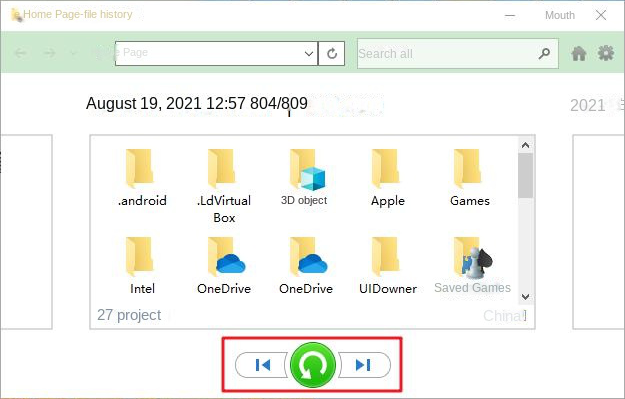
Task: Click the Mouth window button
Action: coord(560,16)
